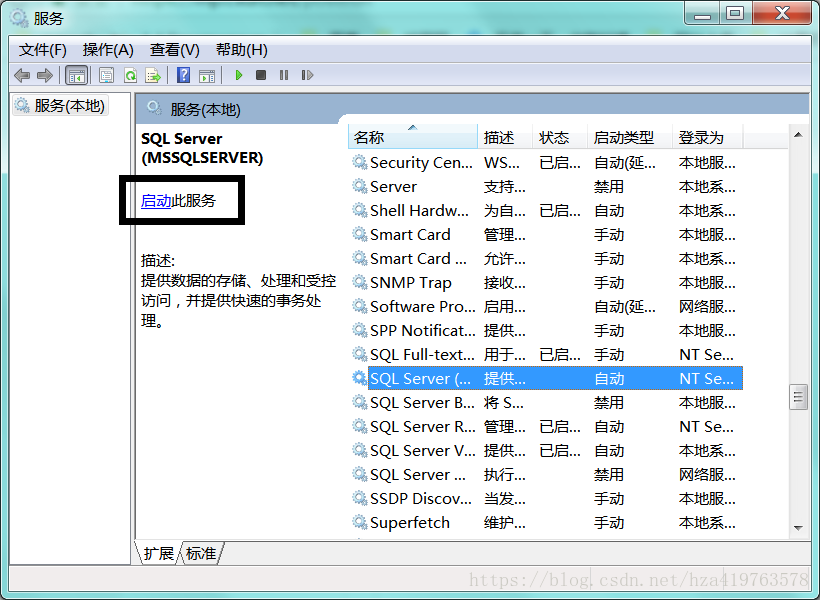This screenshot has height=600, width=820.
Task: Select the SQL Server ... row with 执行... description
Action: point(545,474)
